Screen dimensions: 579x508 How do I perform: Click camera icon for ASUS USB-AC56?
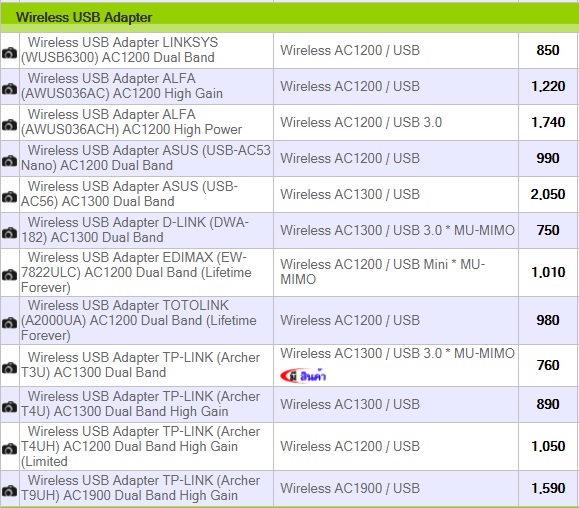10,197
